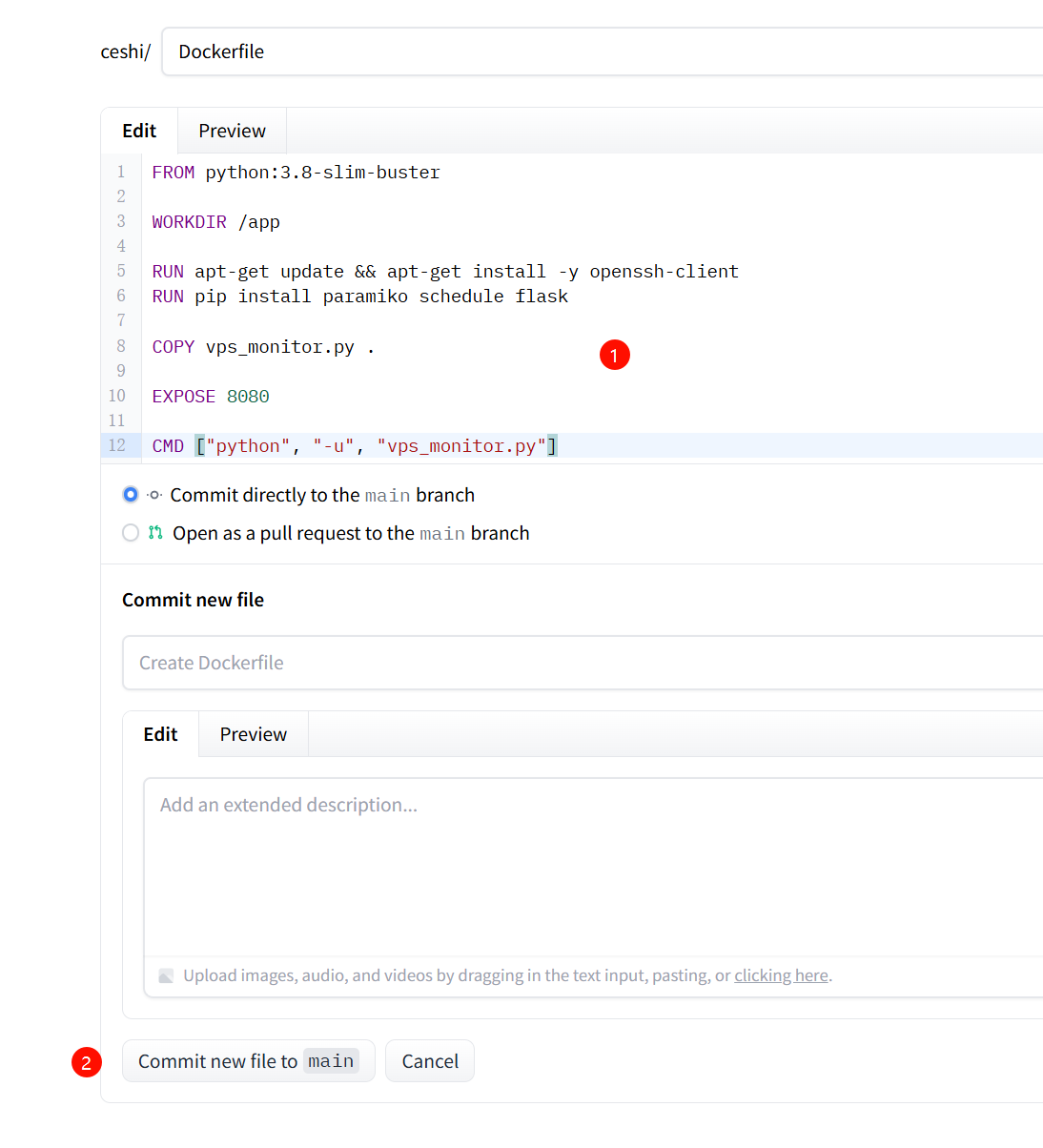
Task: Cancel the new file commit
Action: tap(430, 1061)
